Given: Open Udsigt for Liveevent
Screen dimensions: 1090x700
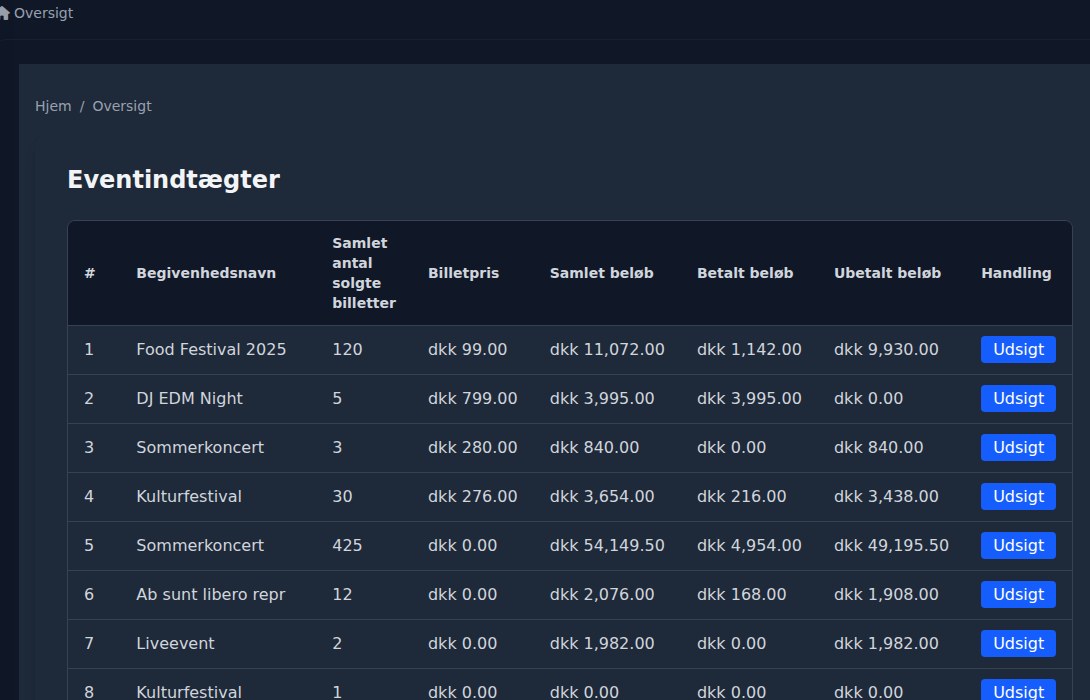Looking at the screenshot, I should (x=1018, y=644).
